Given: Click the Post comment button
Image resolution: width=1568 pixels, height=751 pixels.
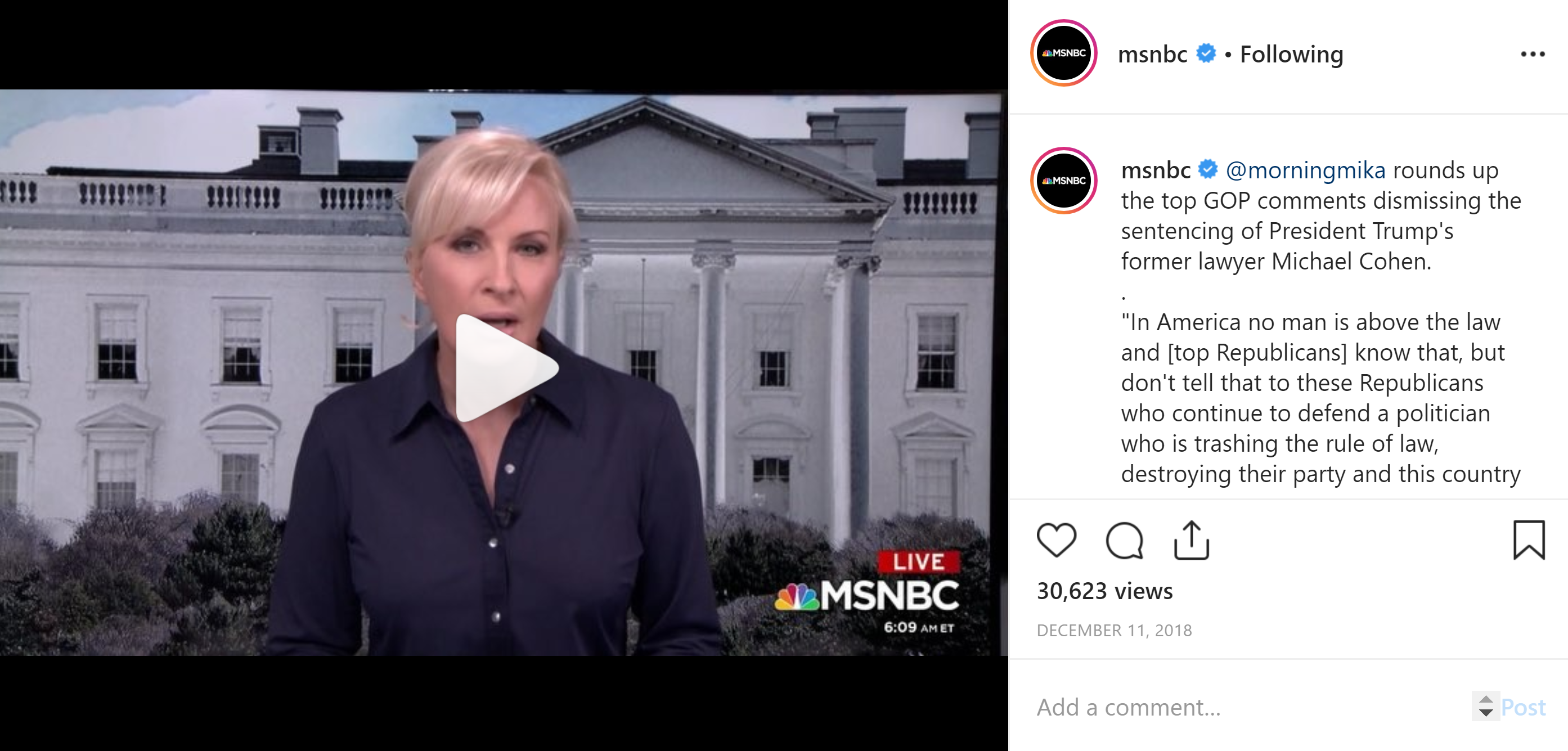Looking at the screenshot, I should pos(1524,707).
